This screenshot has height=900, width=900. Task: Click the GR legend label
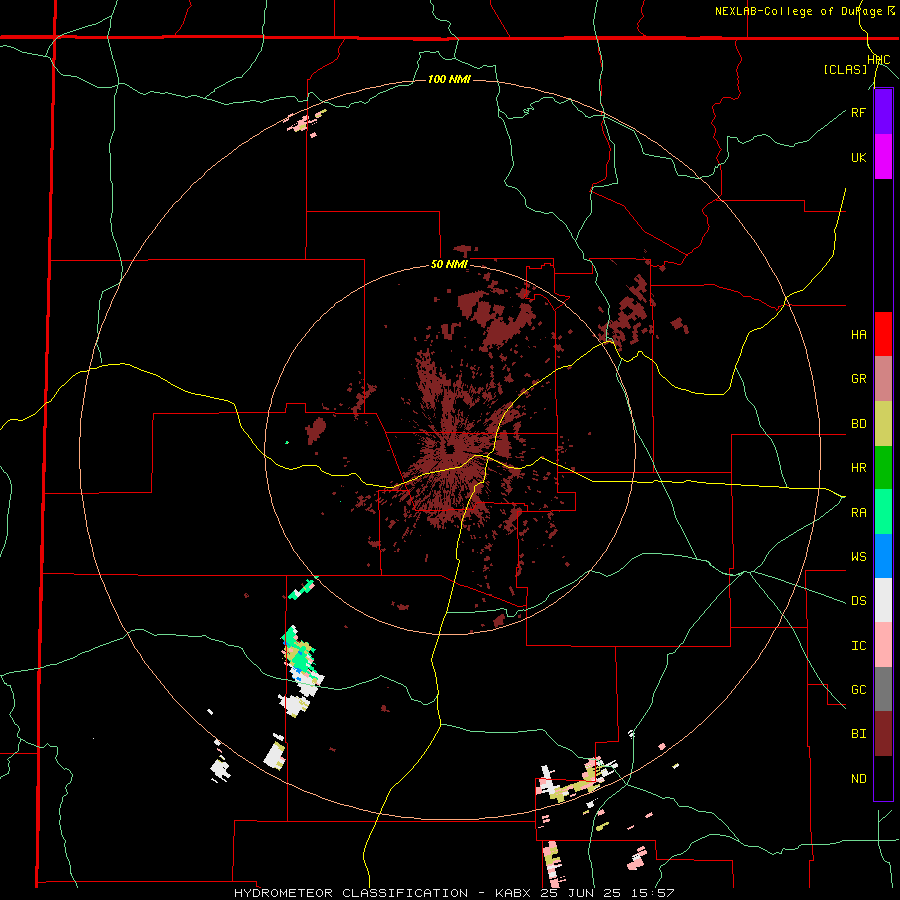[x=858, y=379]
